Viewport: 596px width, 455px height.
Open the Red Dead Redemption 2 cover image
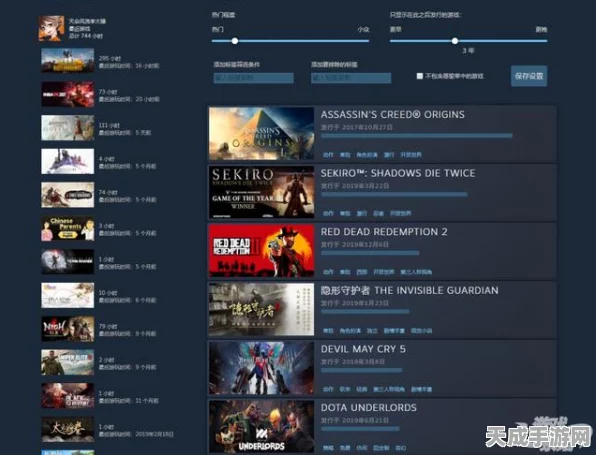[262, 250]
